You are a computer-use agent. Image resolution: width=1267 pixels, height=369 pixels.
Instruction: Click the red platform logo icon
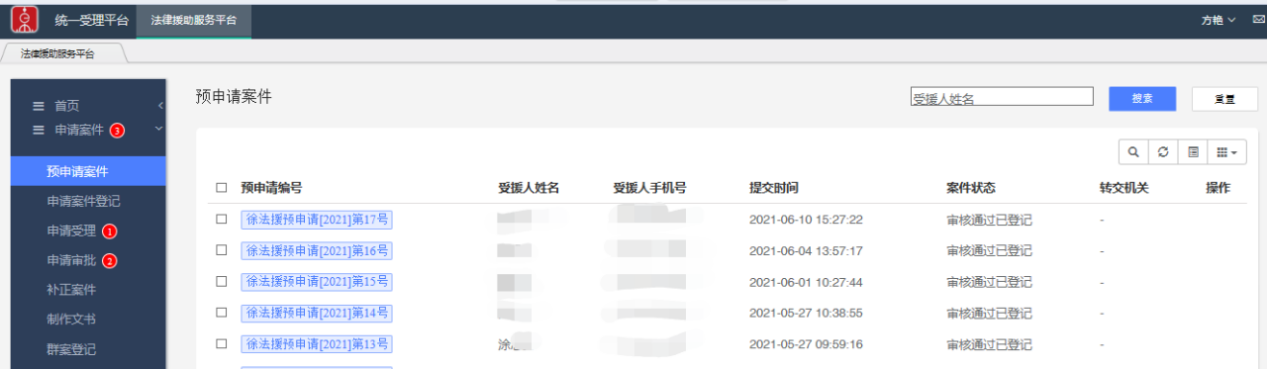click(x=24, y=20)
